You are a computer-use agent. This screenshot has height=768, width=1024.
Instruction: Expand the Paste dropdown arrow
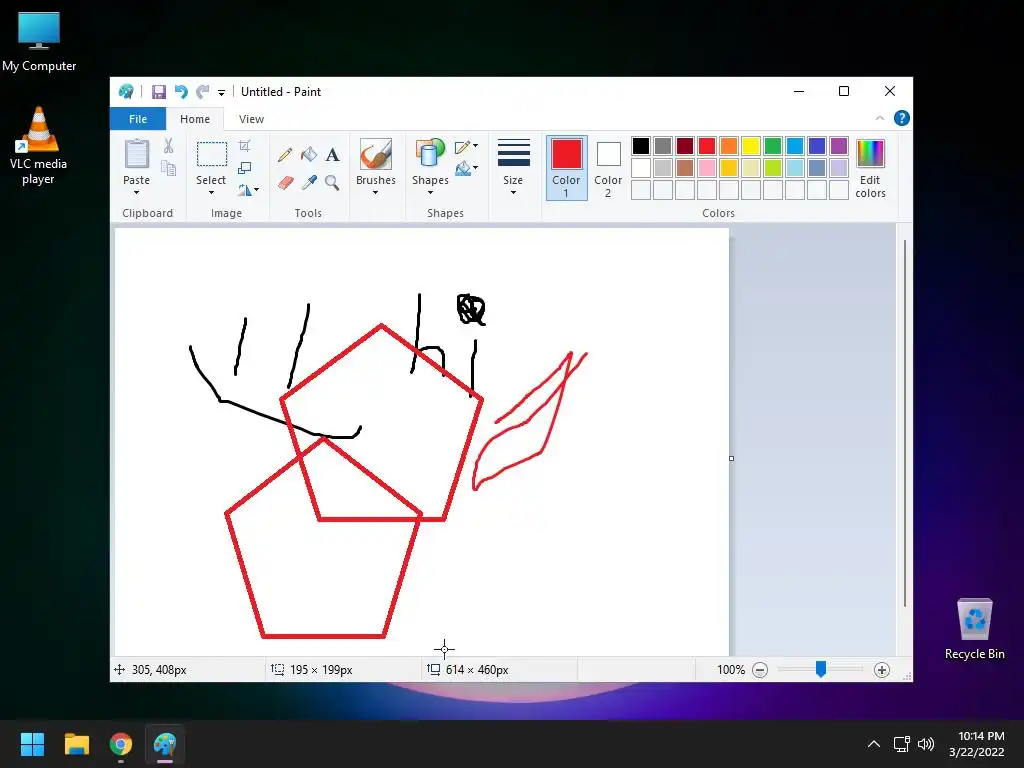(x=136, y=193)
